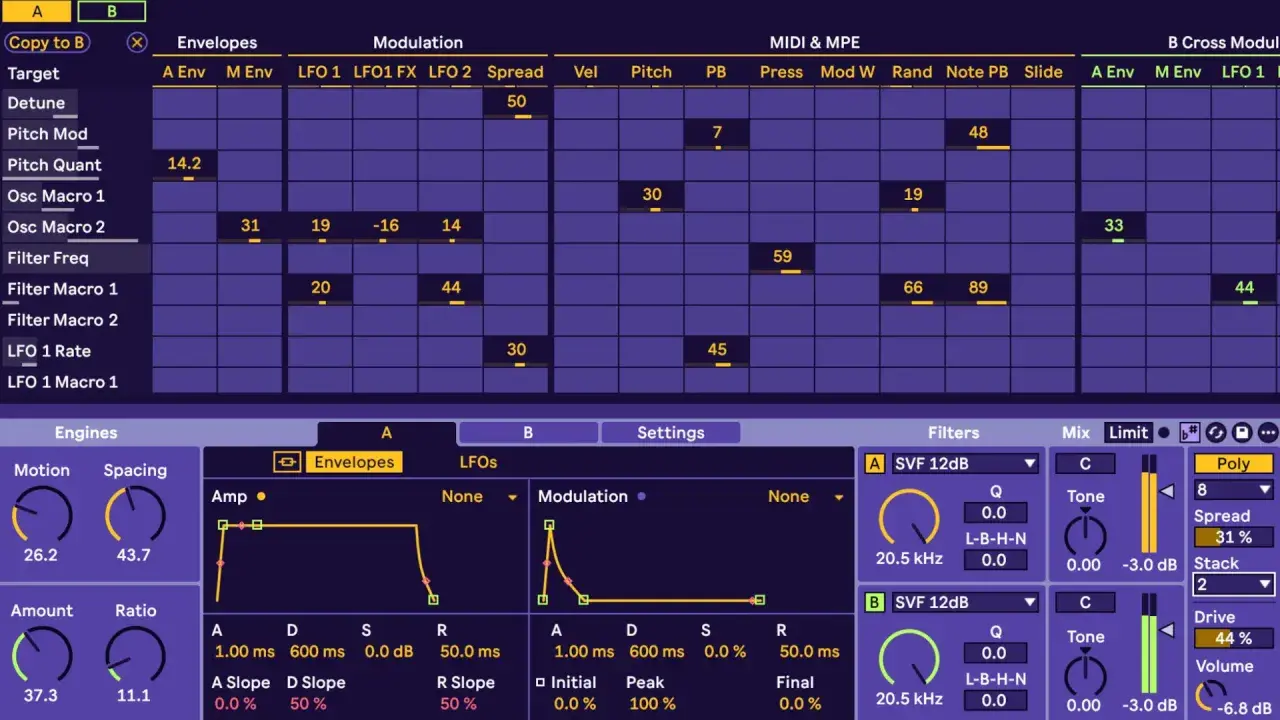The image size is (1280, 720).
Task: Open the voices dropdown showing 8
Action: [x=1233, y=490]
